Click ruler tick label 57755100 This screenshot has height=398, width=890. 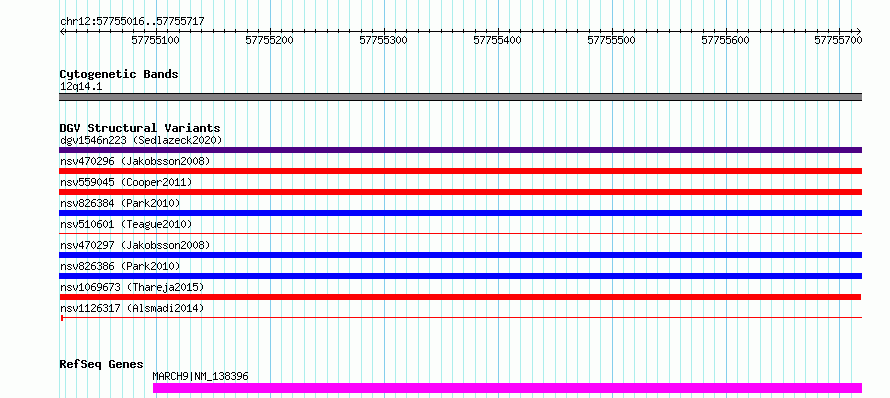click(x=156, y=40)
